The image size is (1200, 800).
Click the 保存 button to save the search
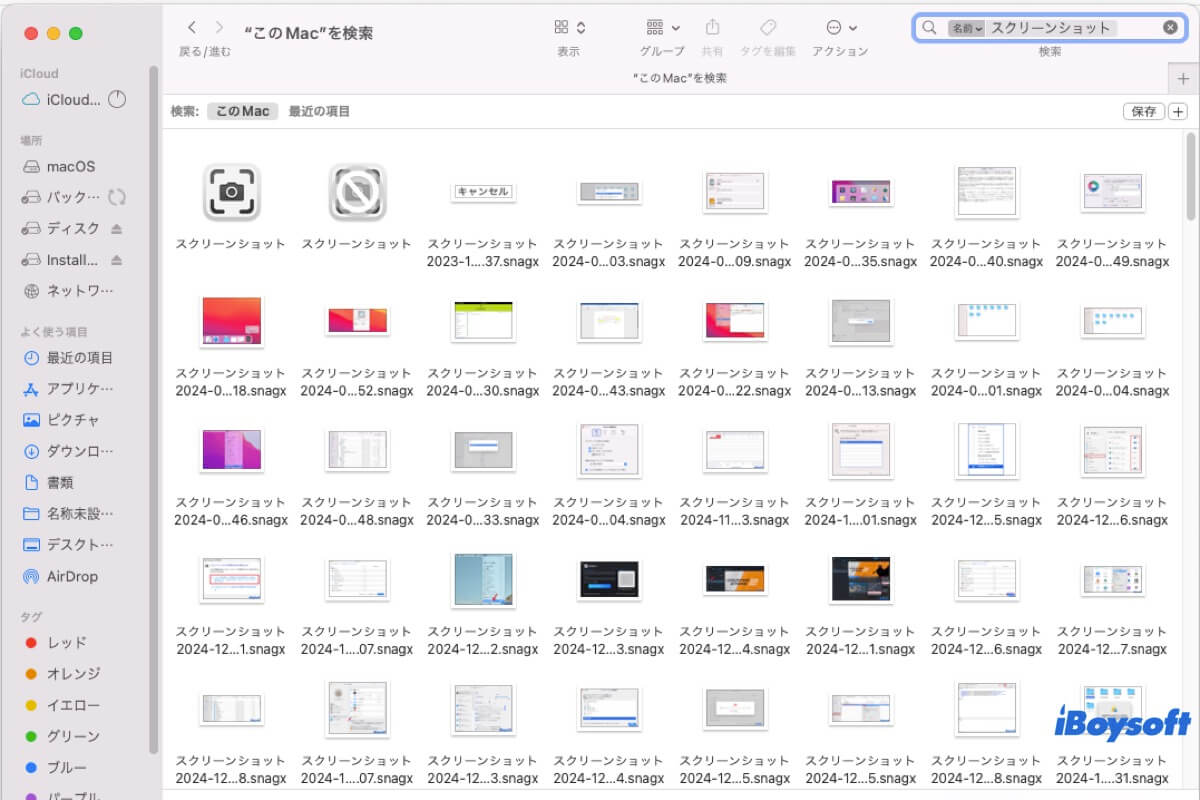click(x=1143, y=111)
